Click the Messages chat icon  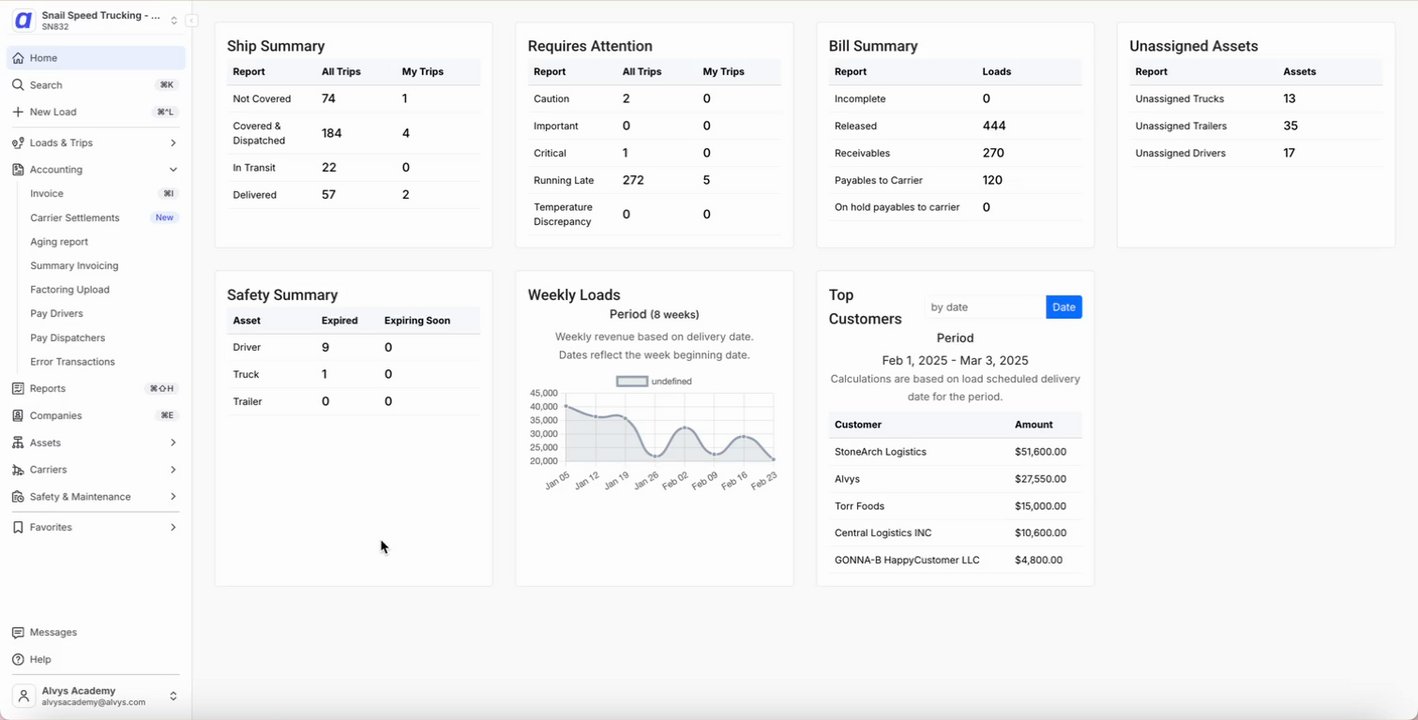pyautogui.click(x=18, y=632)
